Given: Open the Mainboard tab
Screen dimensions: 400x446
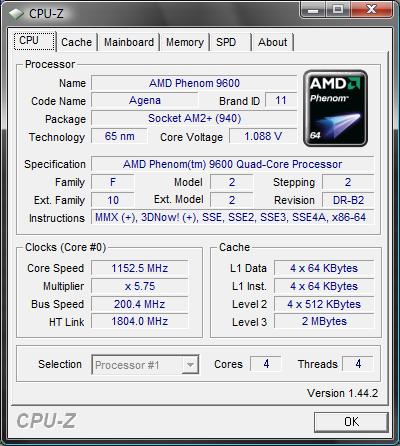Looking at the screenshot, I should pyautogui.click(x=129, y=42).
